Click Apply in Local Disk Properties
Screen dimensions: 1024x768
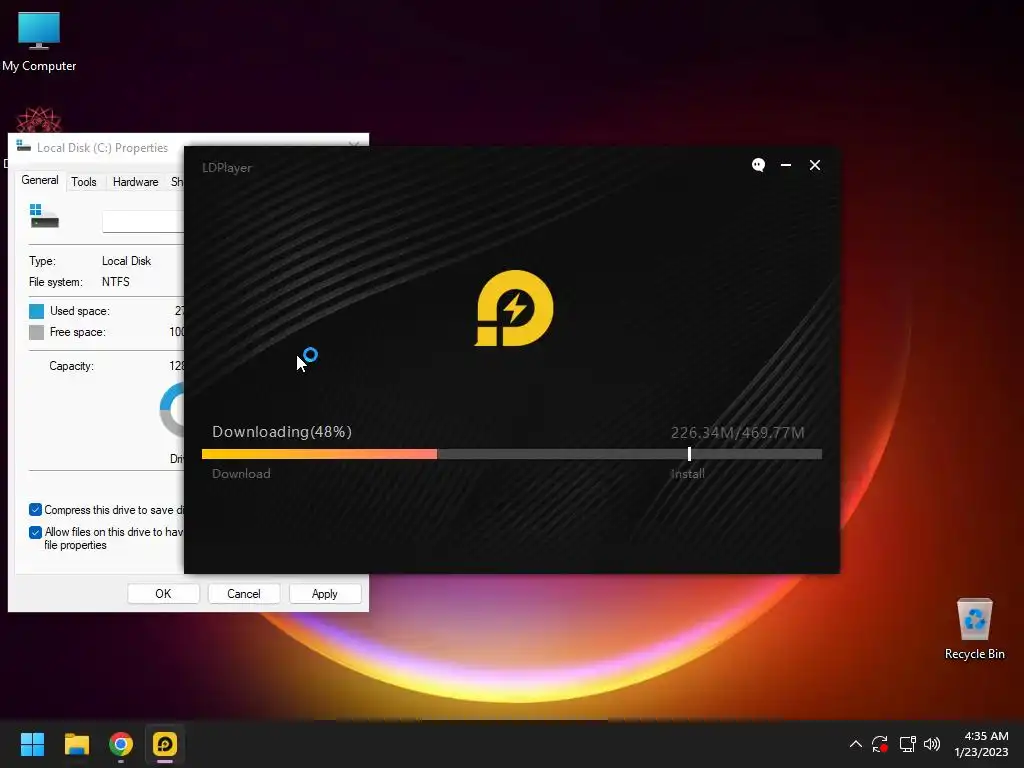[x=325, y=594]
